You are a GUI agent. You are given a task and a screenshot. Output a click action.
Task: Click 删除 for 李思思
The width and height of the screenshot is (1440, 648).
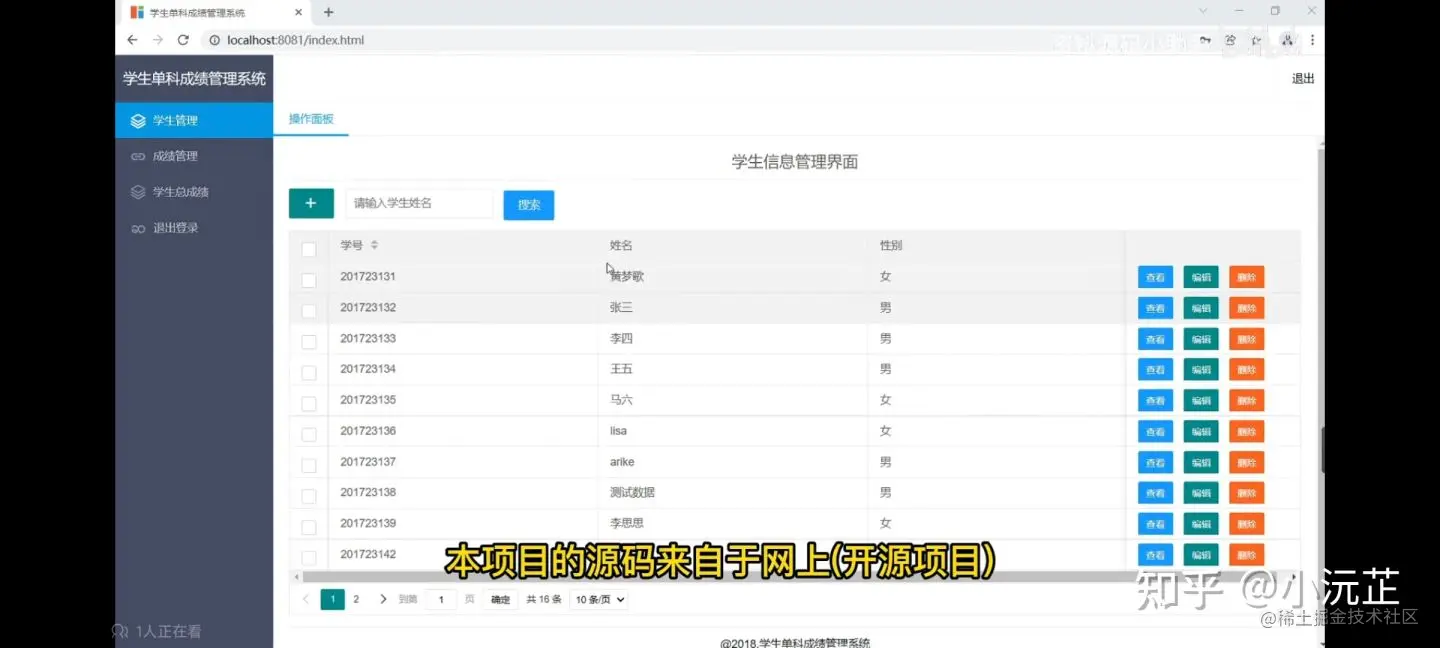[x=1246, y=524]
